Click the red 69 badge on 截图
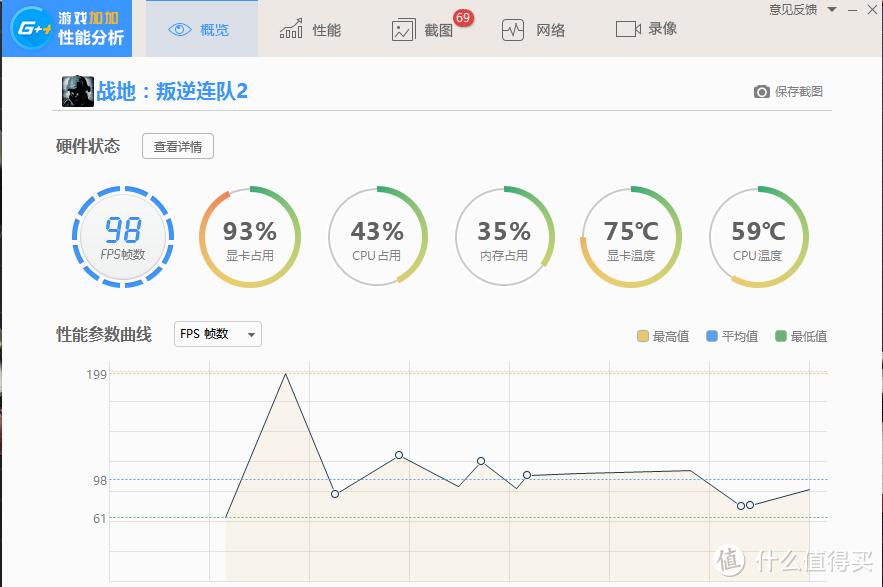883x587 pixels. pos(463,17)
